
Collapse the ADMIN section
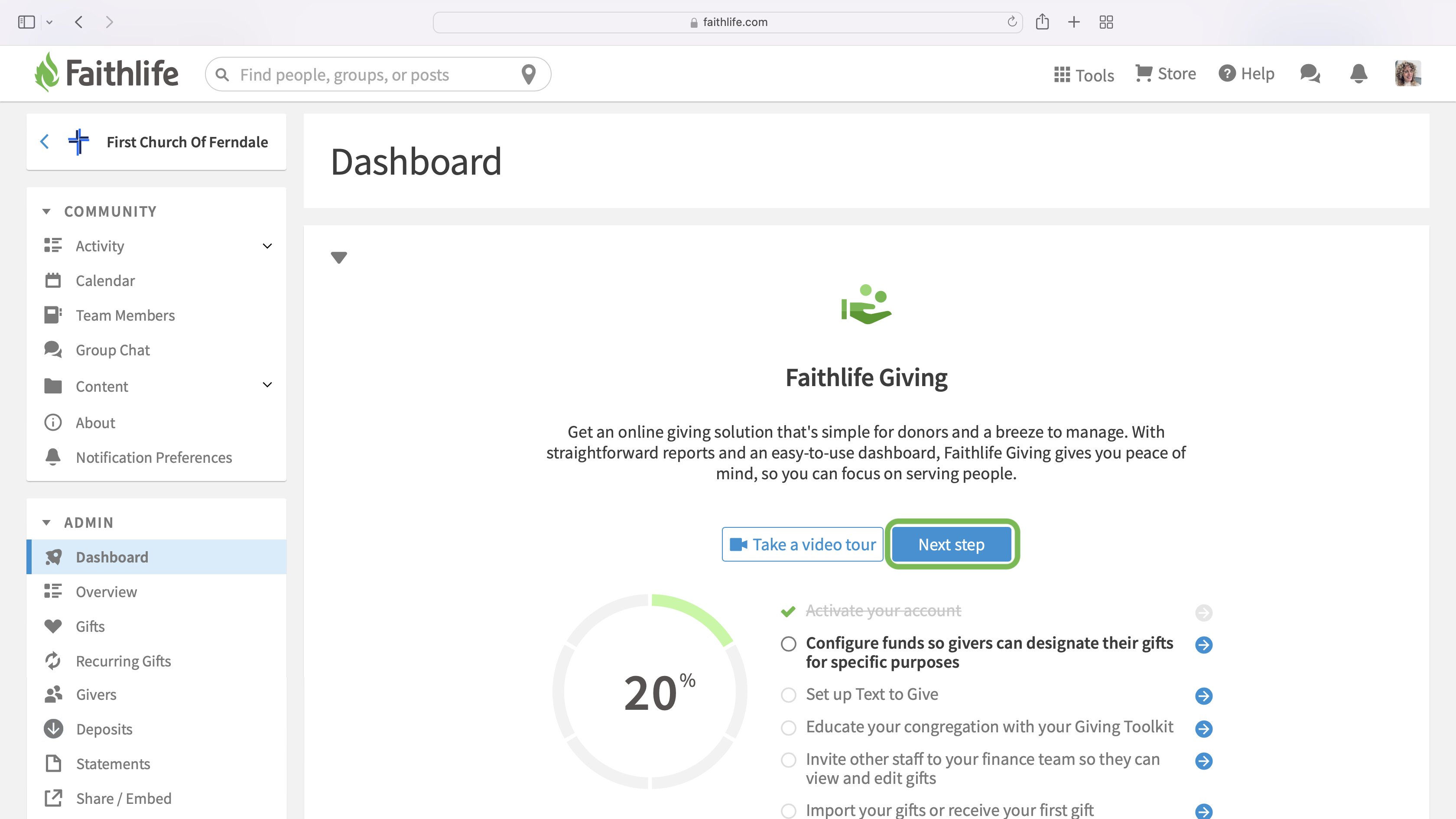click(46, 522)
